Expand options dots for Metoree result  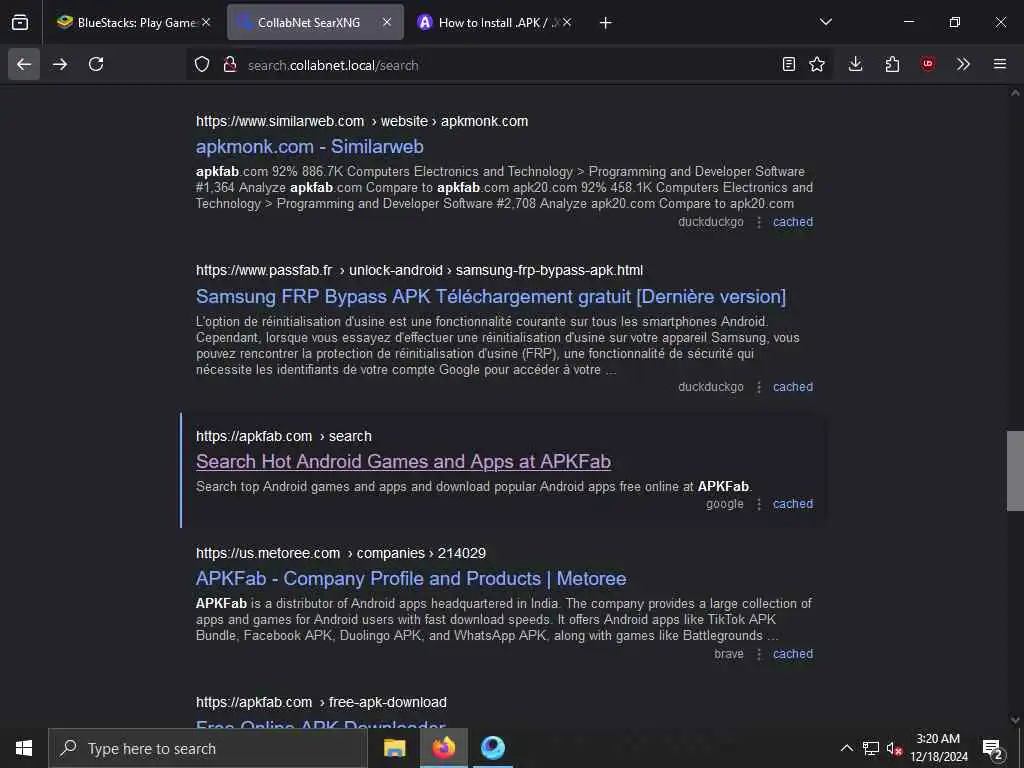(758, 654)
